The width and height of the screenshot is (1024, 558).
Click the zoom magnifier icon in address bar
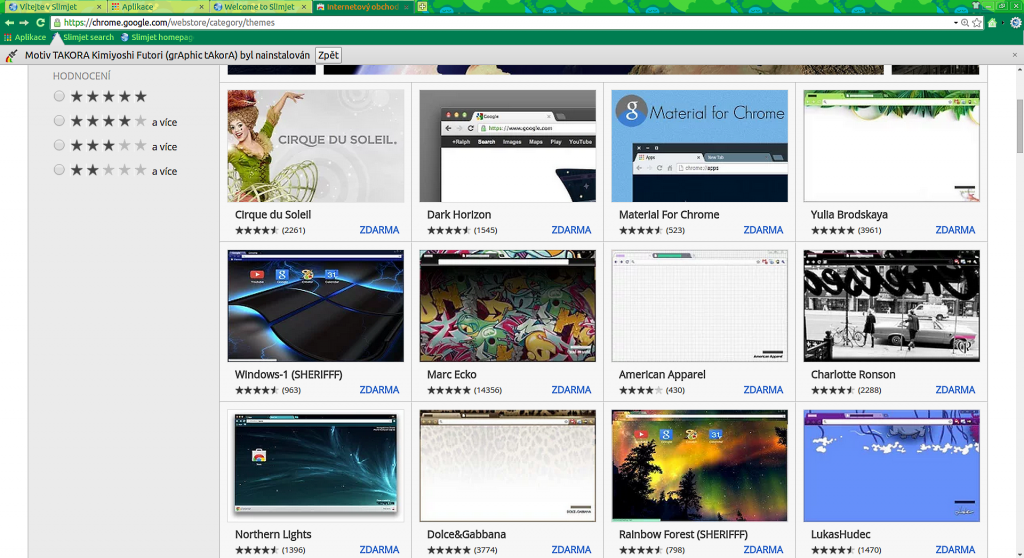coord(965,22)
